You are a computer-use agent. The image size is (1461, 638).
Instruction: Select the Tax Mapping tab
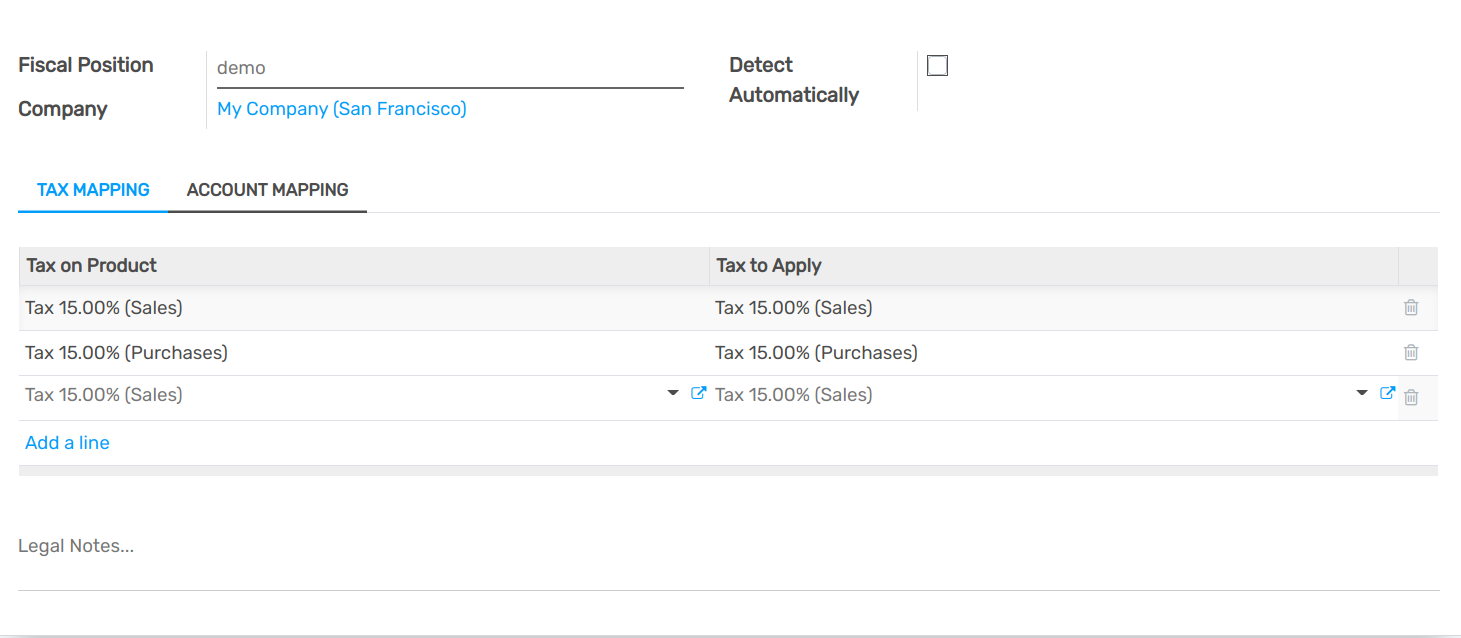(92, 189)
